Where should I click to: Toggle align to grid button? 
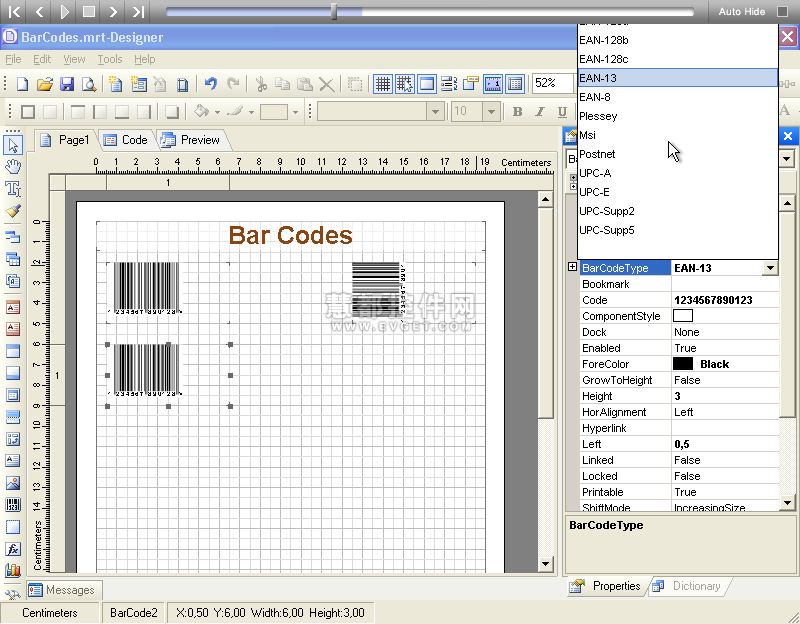(405, 84)
